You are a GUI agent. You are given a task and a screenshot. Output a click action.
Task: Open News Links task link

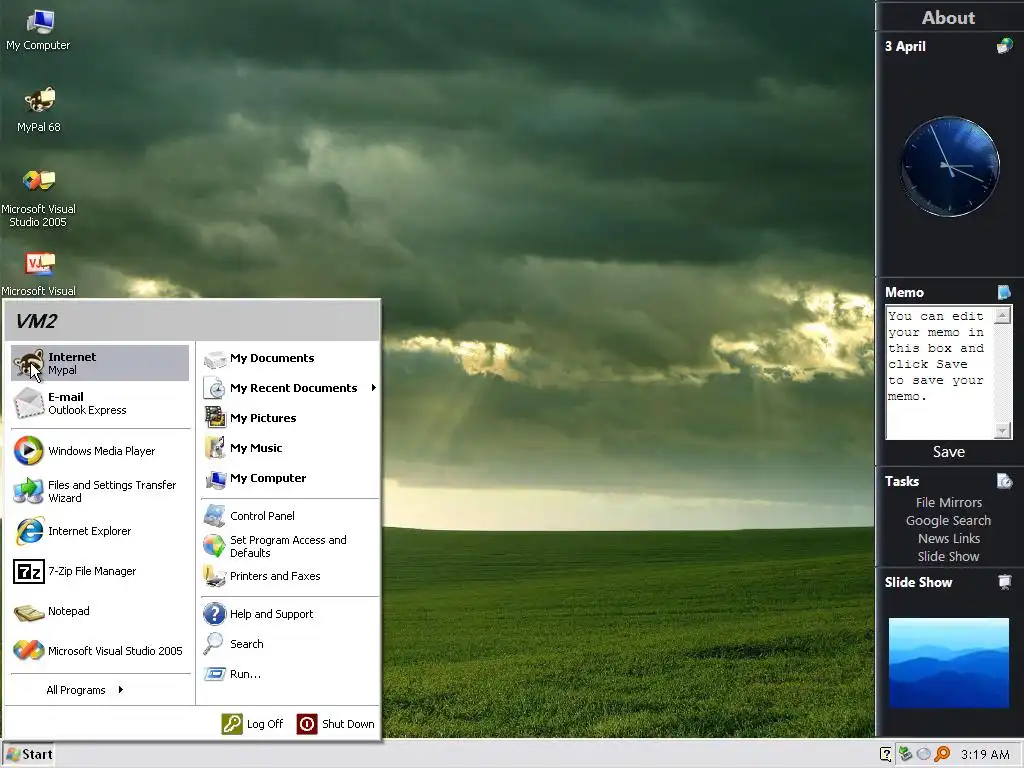tap(949, 539)
